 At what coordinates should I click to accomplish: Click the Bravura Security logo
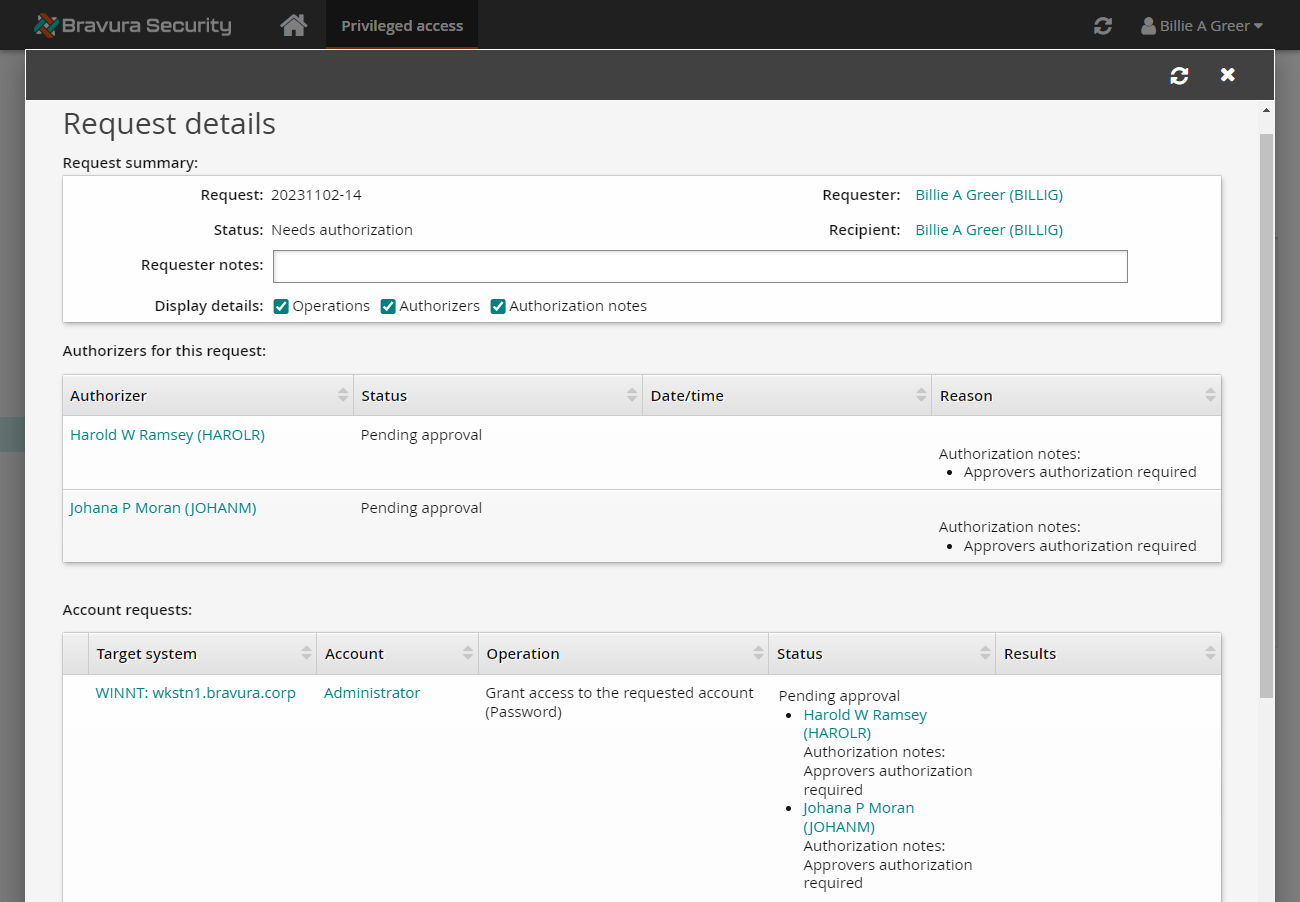[x=132, y=25]
